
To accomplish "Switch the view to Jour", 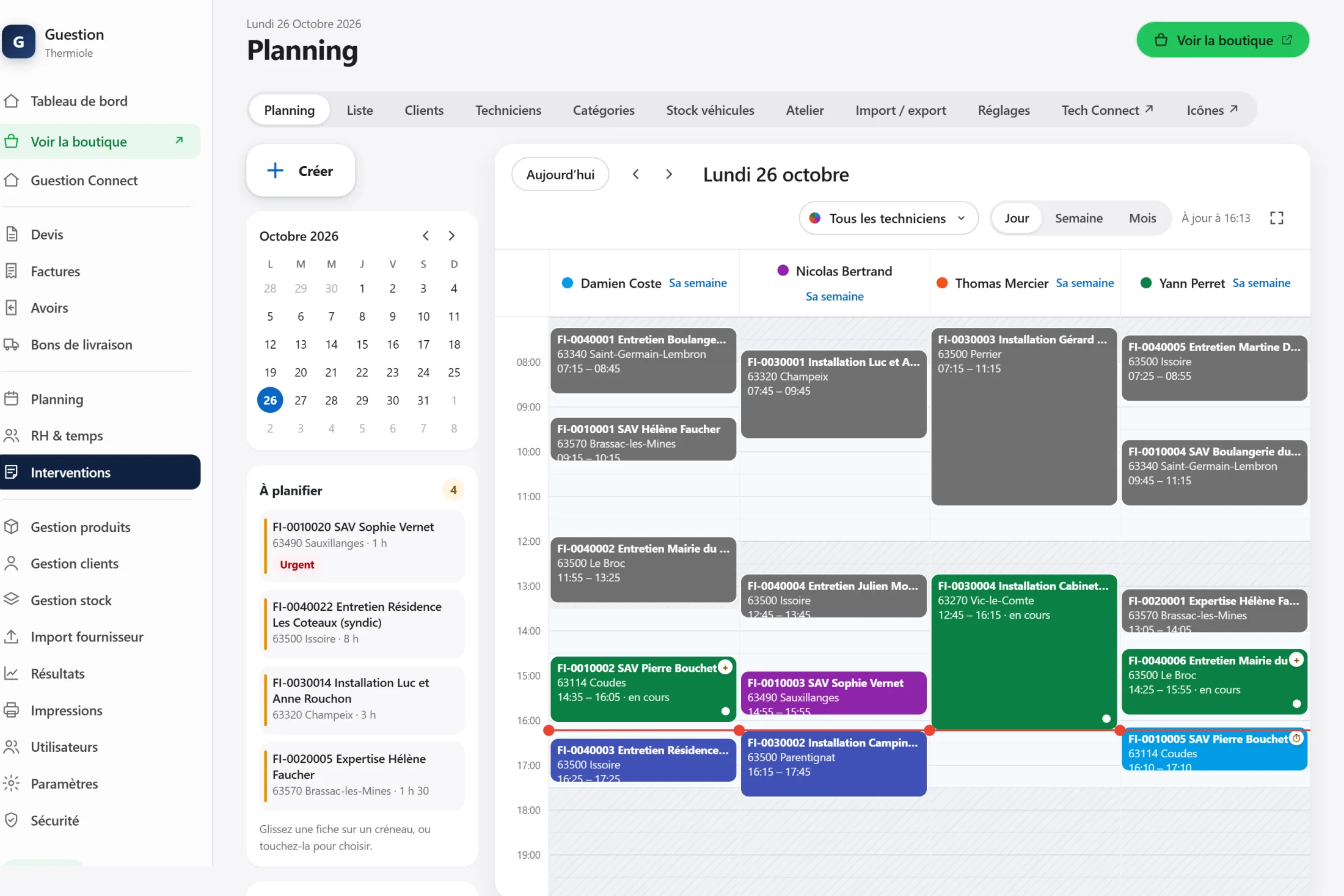I will 1017,218.
